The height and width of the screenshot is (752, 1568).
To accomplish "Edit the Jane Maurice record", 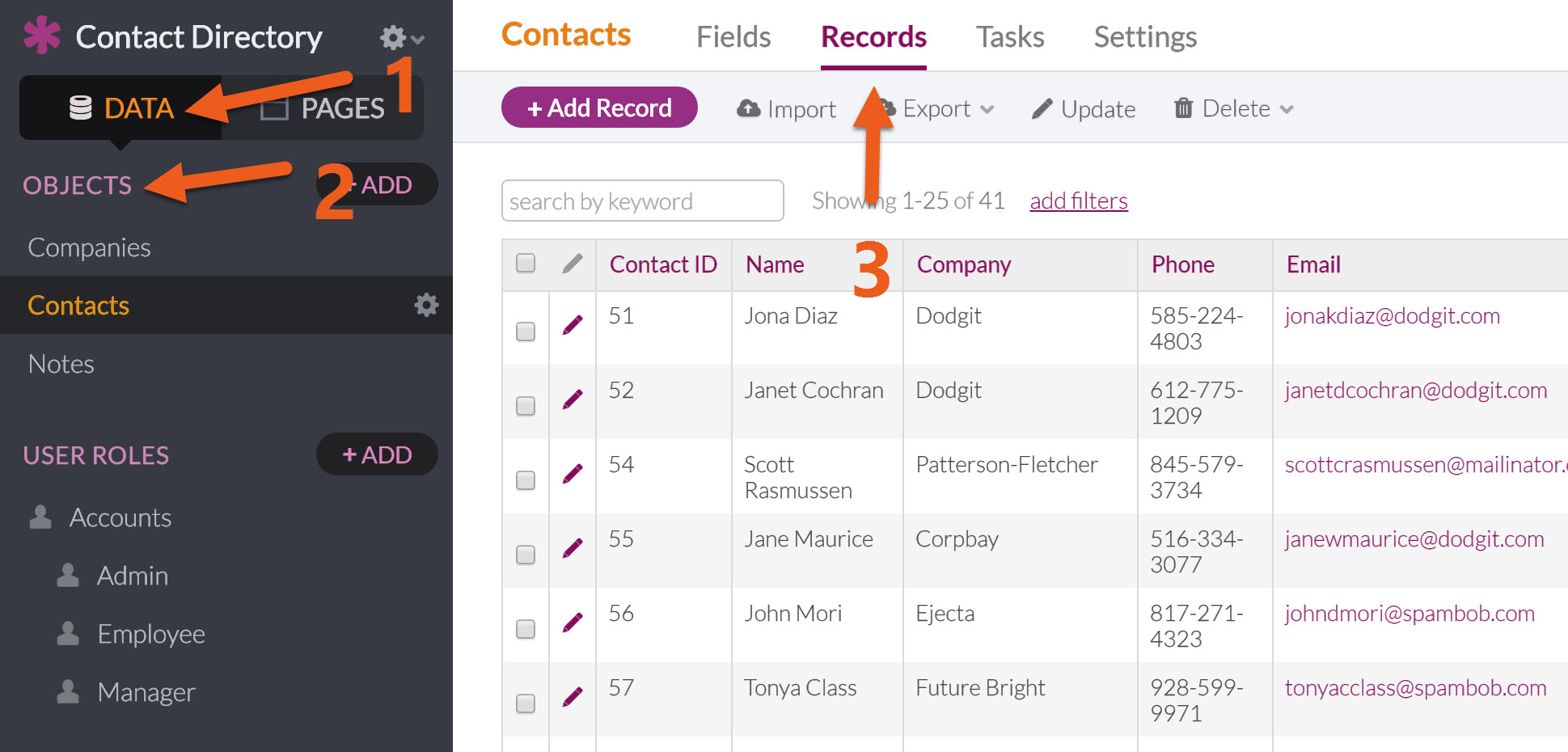I will tap(573, 548).
